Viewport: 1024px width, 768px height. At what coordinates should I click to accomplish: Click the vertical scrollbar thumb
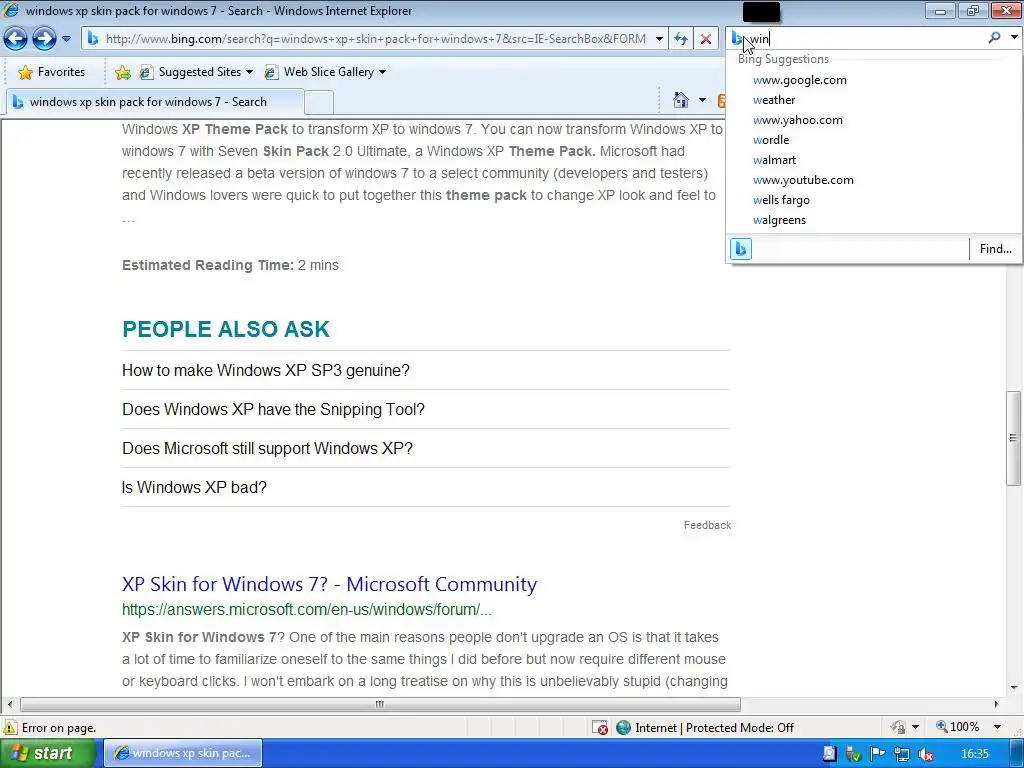pyautogui.click(x=1014, y=438)
